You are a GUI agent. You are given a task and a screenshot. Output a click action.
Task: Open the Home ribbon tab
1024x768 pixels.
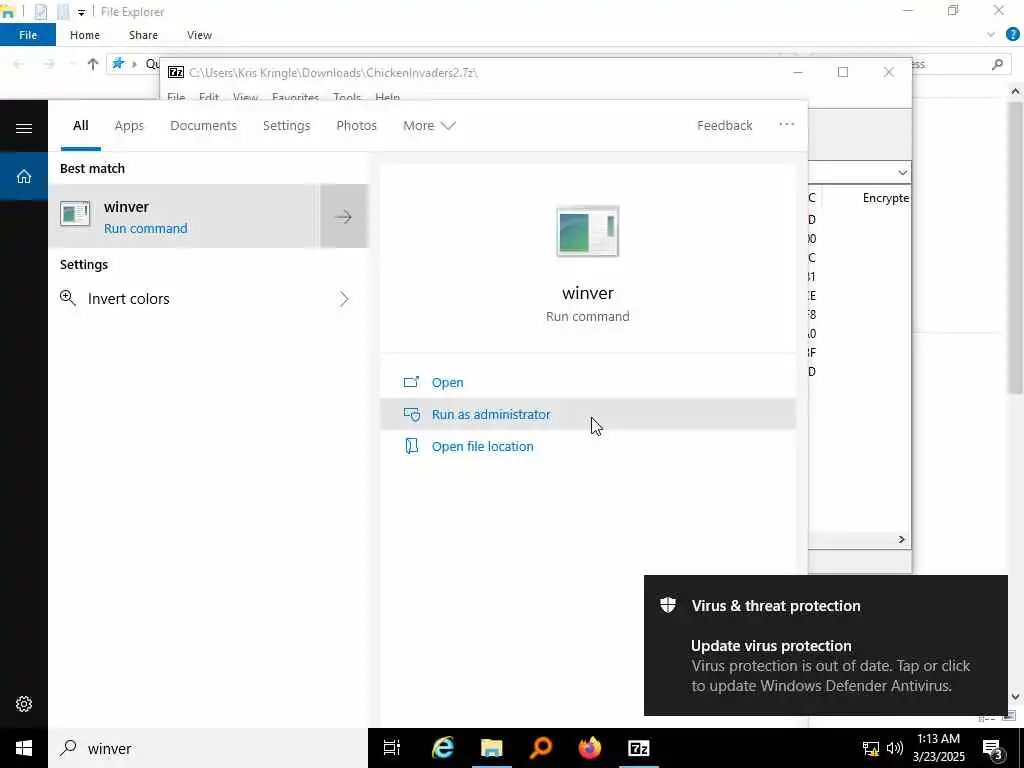85,35
